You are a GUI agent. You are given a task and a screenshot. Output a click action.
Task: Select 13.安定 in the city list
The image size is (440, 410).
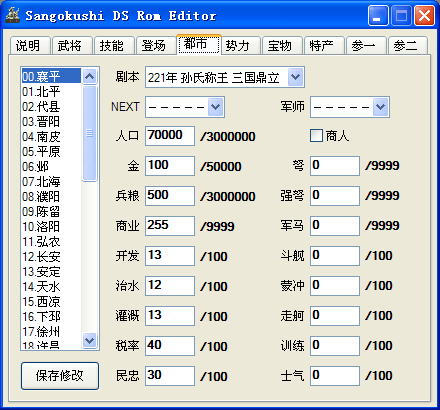click(51, 271)
